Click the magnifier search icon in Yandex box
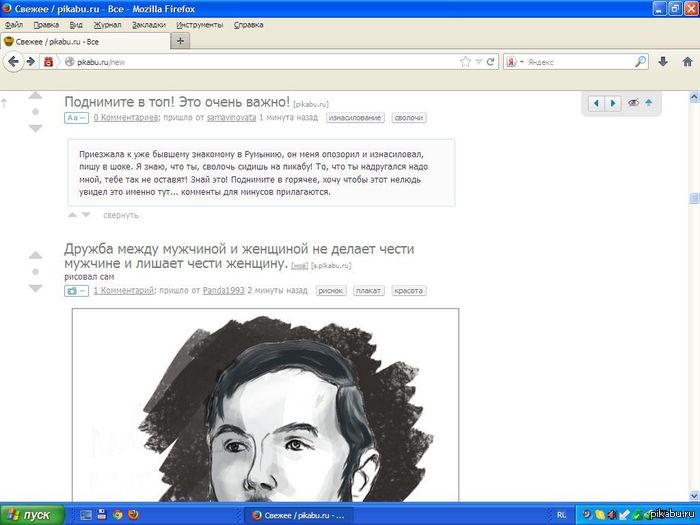The height and width of the screenshot is (525, 700). click(x=641, y=62)
